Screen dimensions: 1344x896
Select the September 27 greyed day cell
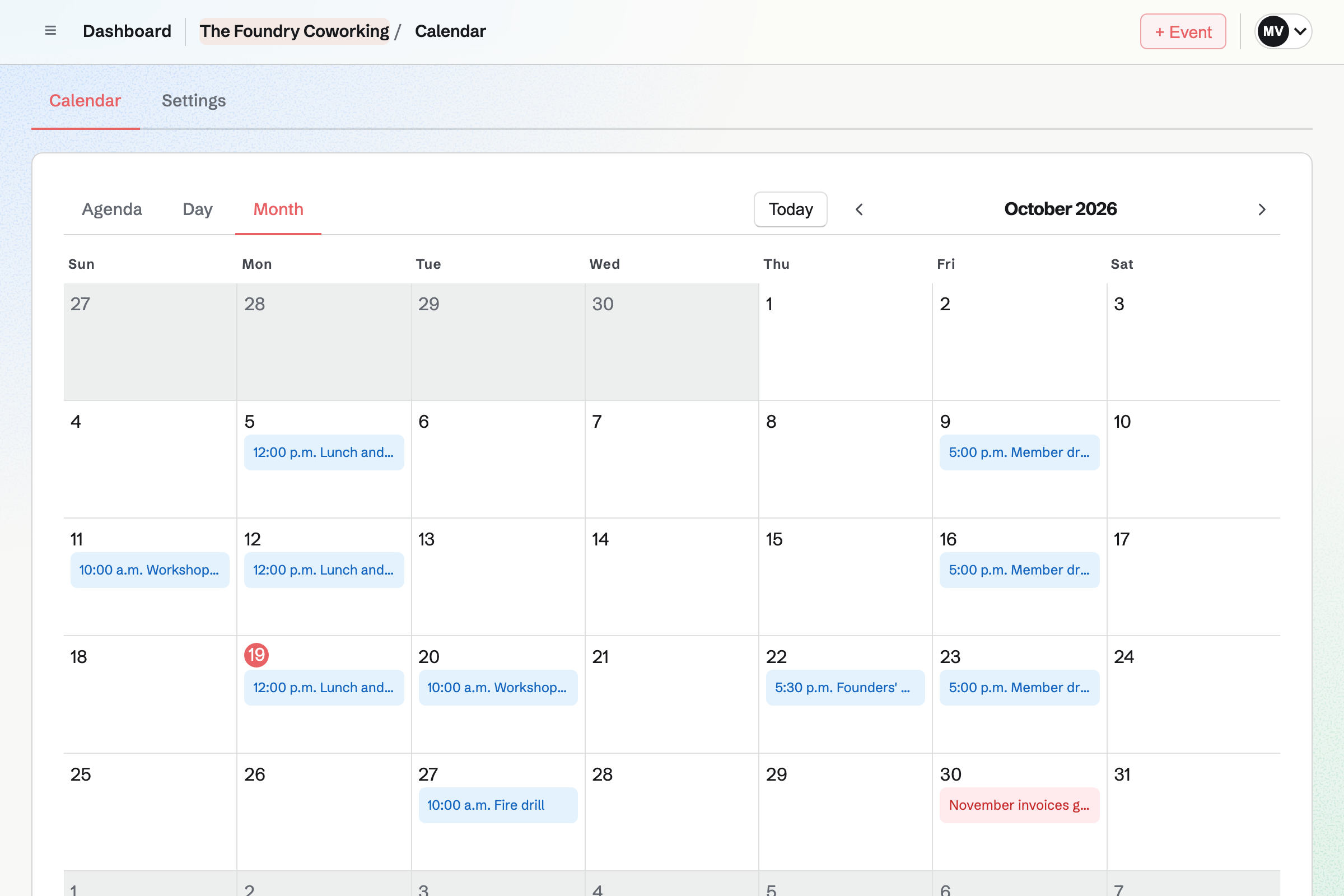[x=150, y=342]
